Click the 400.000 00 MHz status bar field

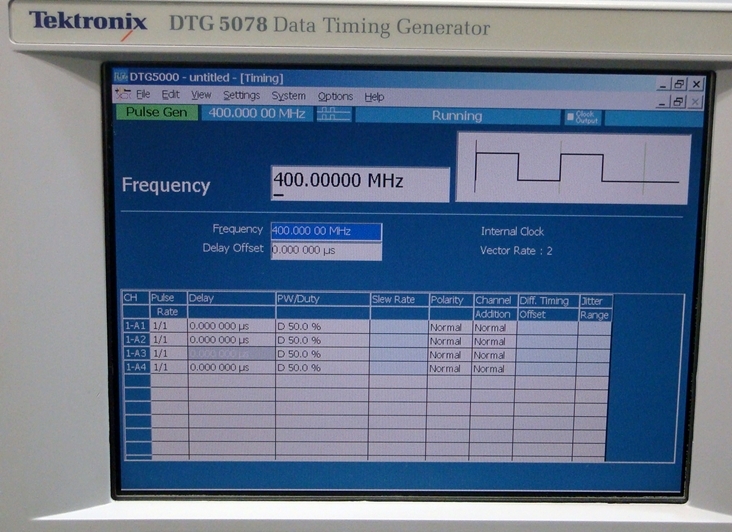(257, 113)
